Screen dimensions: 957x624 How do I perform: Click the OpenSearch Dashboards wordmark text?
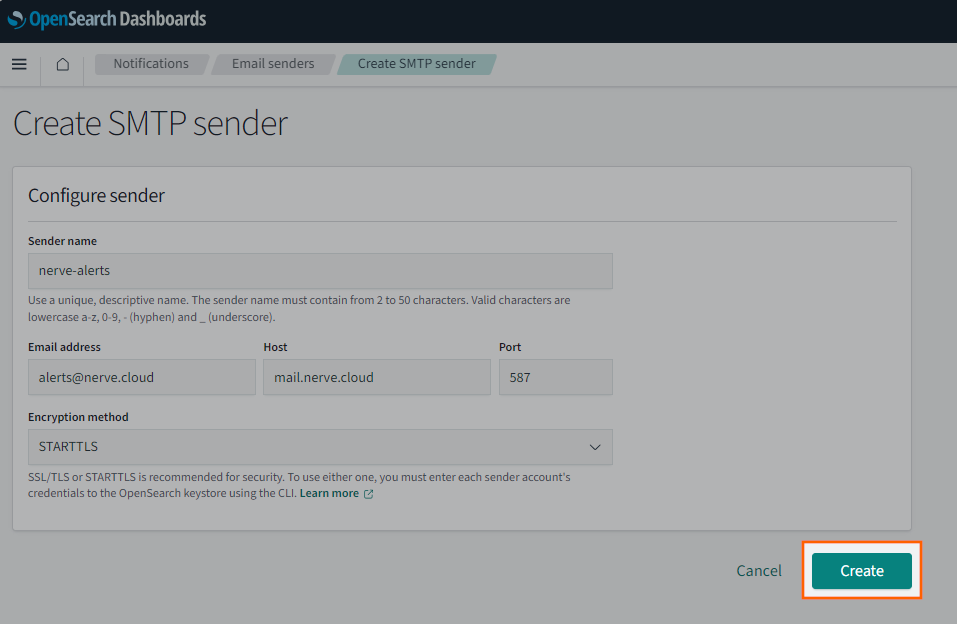118,19
